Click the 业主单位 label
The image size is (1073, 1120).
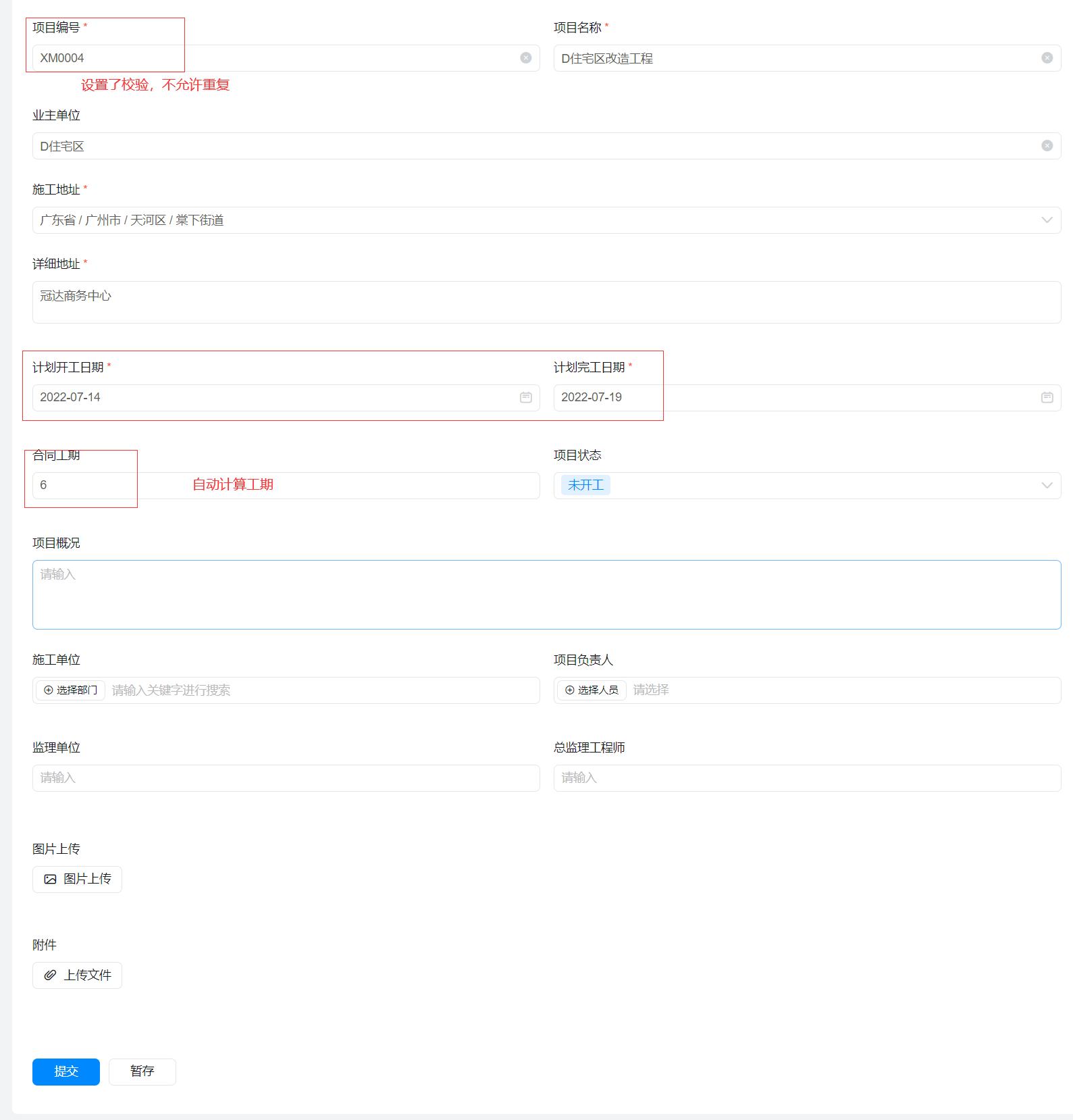tap(56, 116)
